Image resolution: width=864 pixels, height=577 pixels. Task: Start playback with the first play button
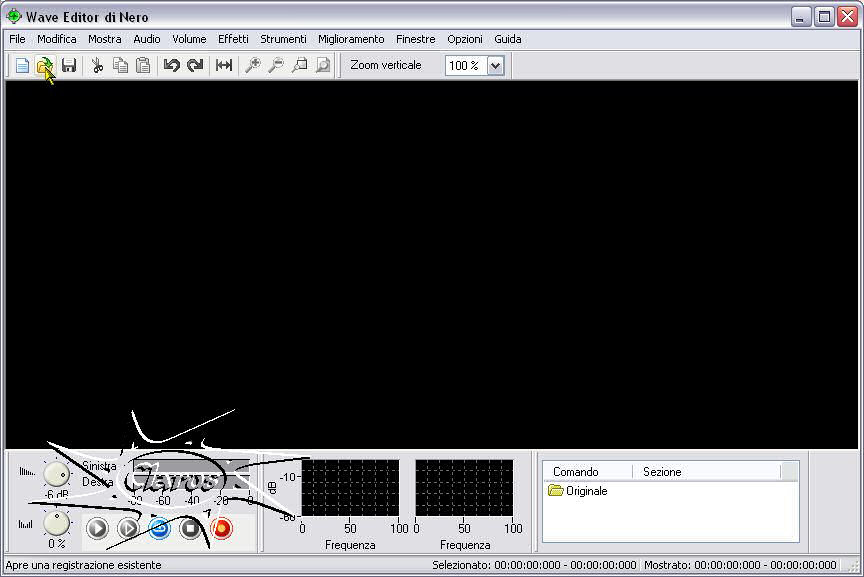(x=98, y=529)
